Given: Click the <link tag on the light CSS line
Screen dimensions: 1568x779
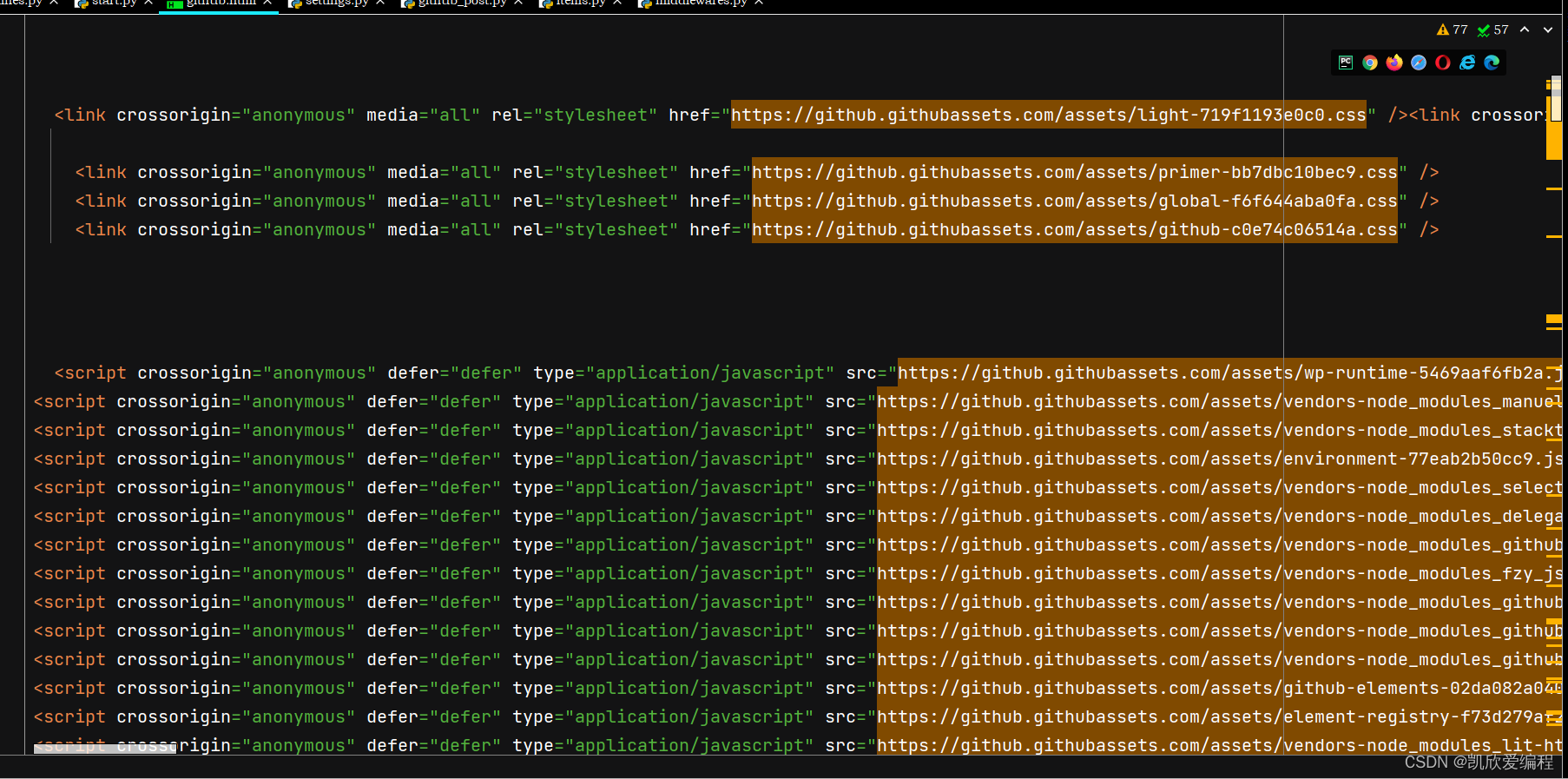Looking at the screenshot, I should click(80, 115).
